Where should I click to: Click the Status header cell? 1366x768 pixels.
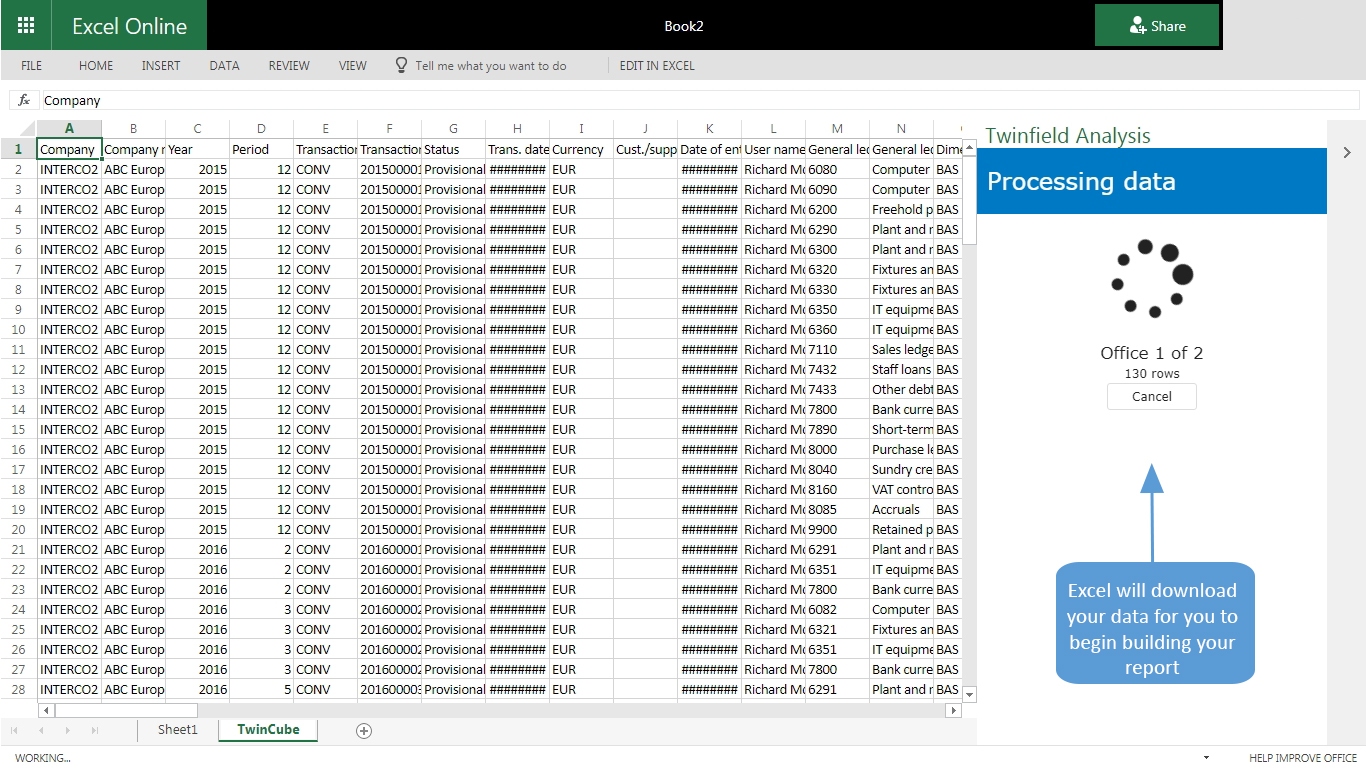point(453,149)
